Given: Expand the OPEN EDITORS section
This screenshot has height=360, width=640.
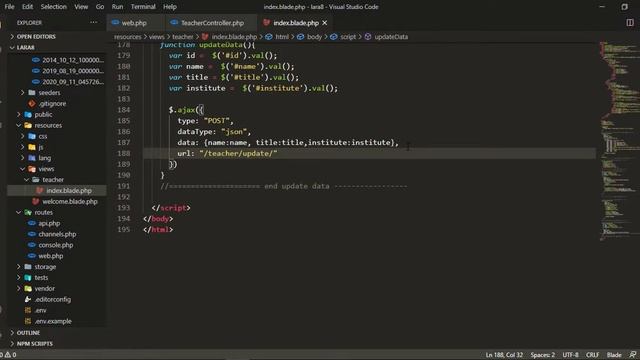Looking at the screenshot, I should pos(36,36).
